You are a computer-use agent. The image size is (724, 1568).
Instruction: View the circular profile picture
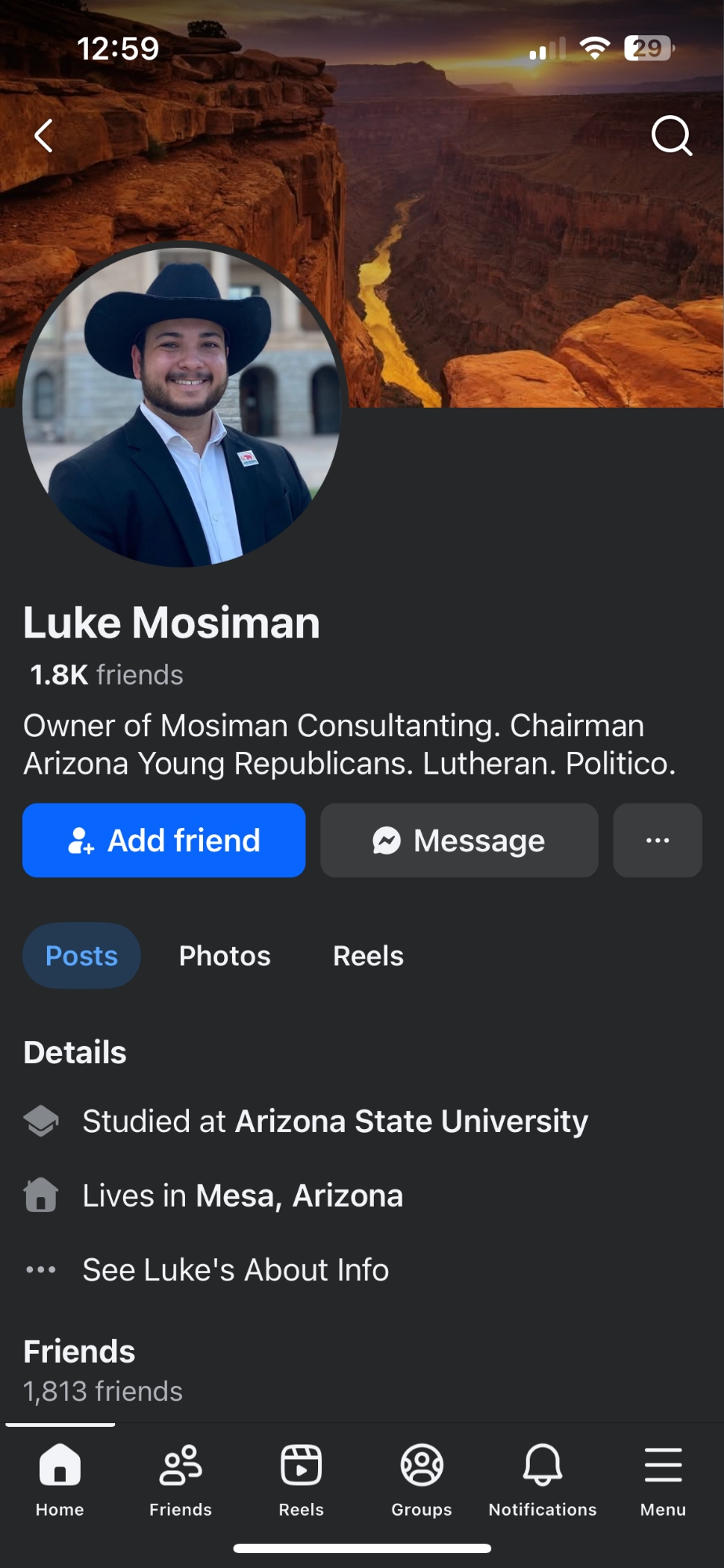[182, 405]
